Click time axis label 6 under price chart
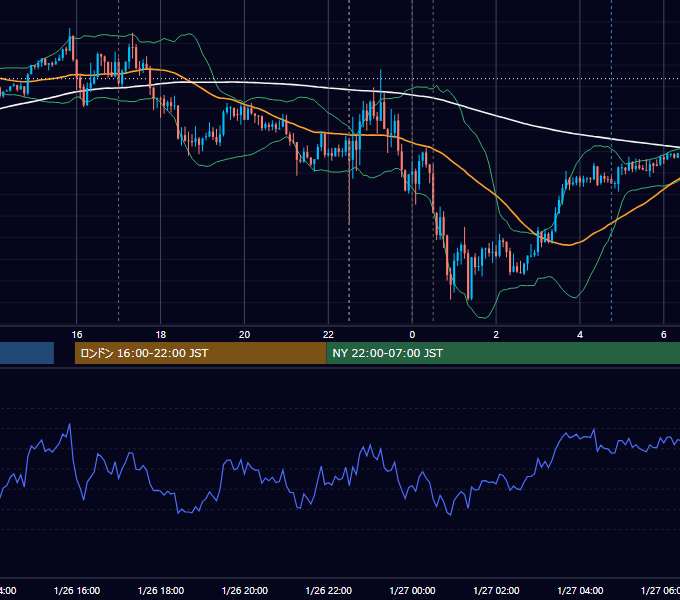Image resolution: width=680 pixels, height=600 pixels. (664, 334)
